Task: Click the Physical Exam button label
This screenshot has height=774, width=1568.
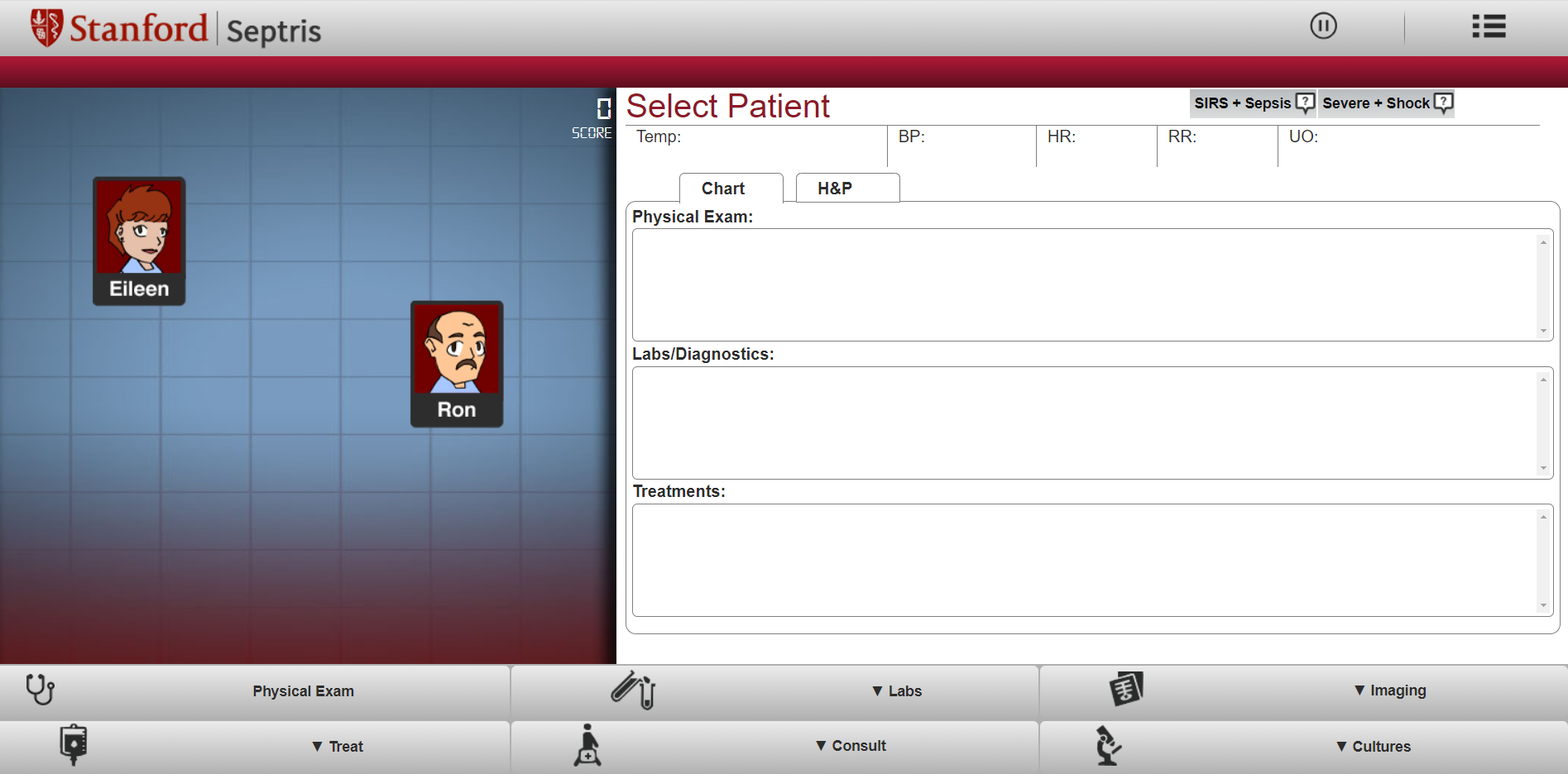Action: 303,691
